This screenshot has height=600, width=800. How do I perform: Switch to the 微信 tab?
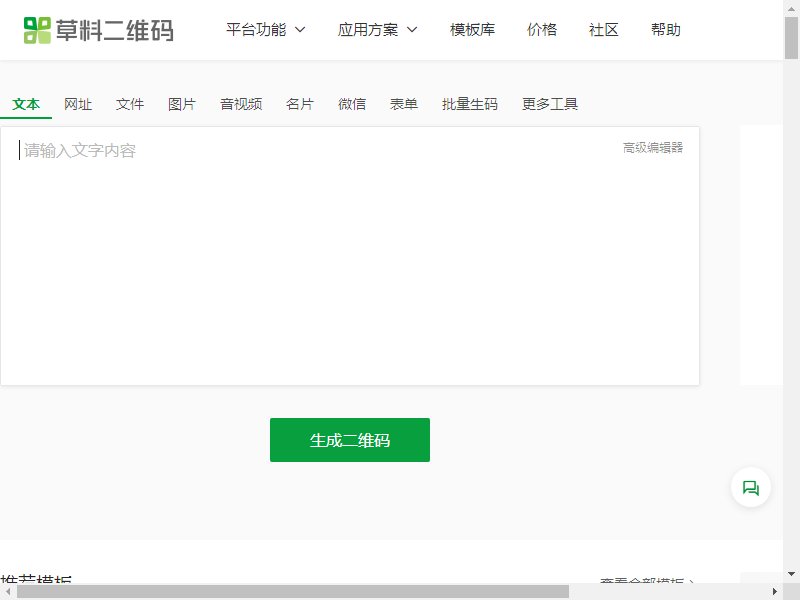(x=352, y=104)
